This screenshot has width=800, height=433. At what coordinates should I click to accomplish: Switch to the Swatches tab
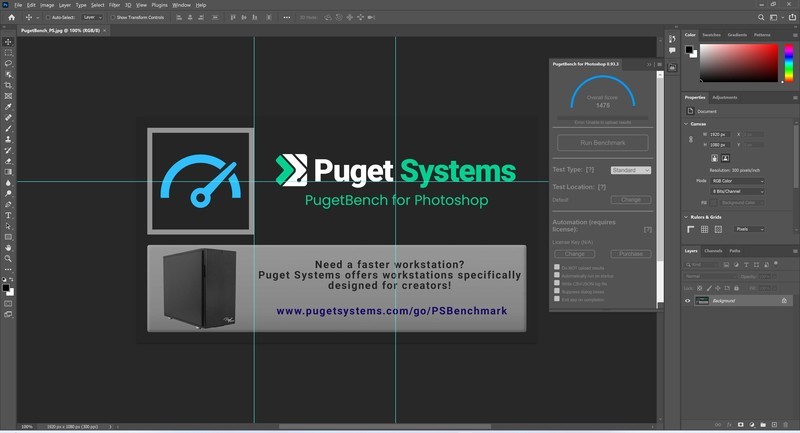[x=711, y=35]
